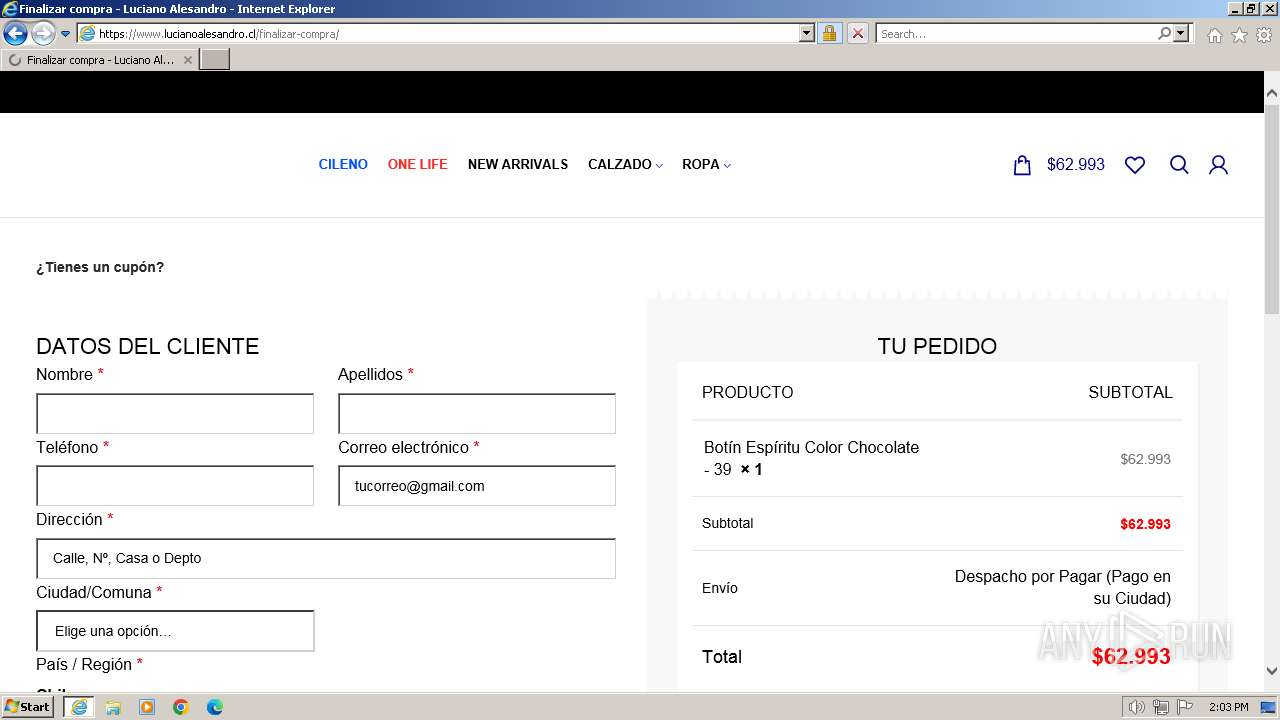
Task: Open the volume speaker tray icon
Action: (x=1137, y=707)
